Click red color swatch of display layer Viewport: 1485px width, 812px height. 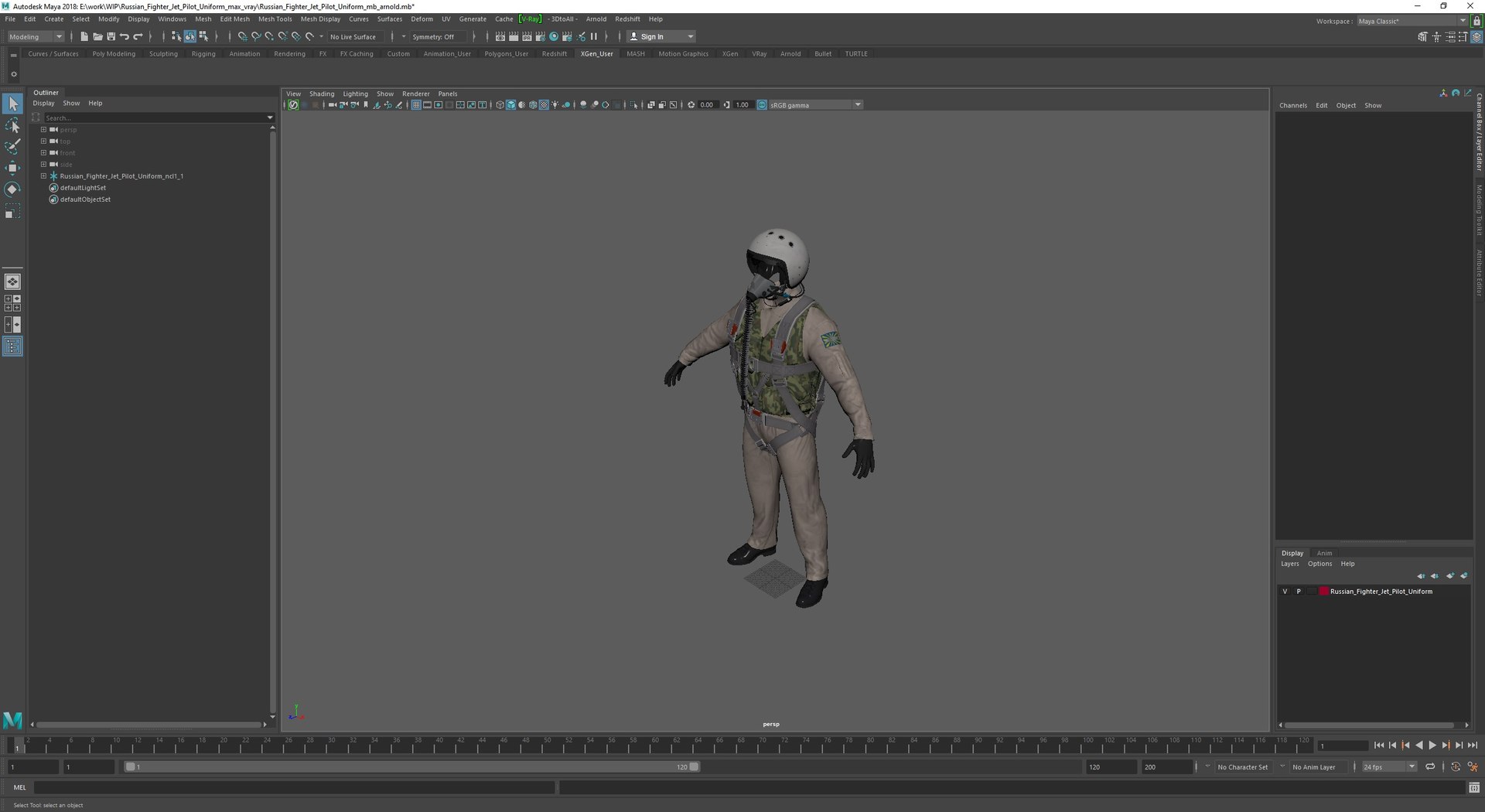click(1323, 592)
